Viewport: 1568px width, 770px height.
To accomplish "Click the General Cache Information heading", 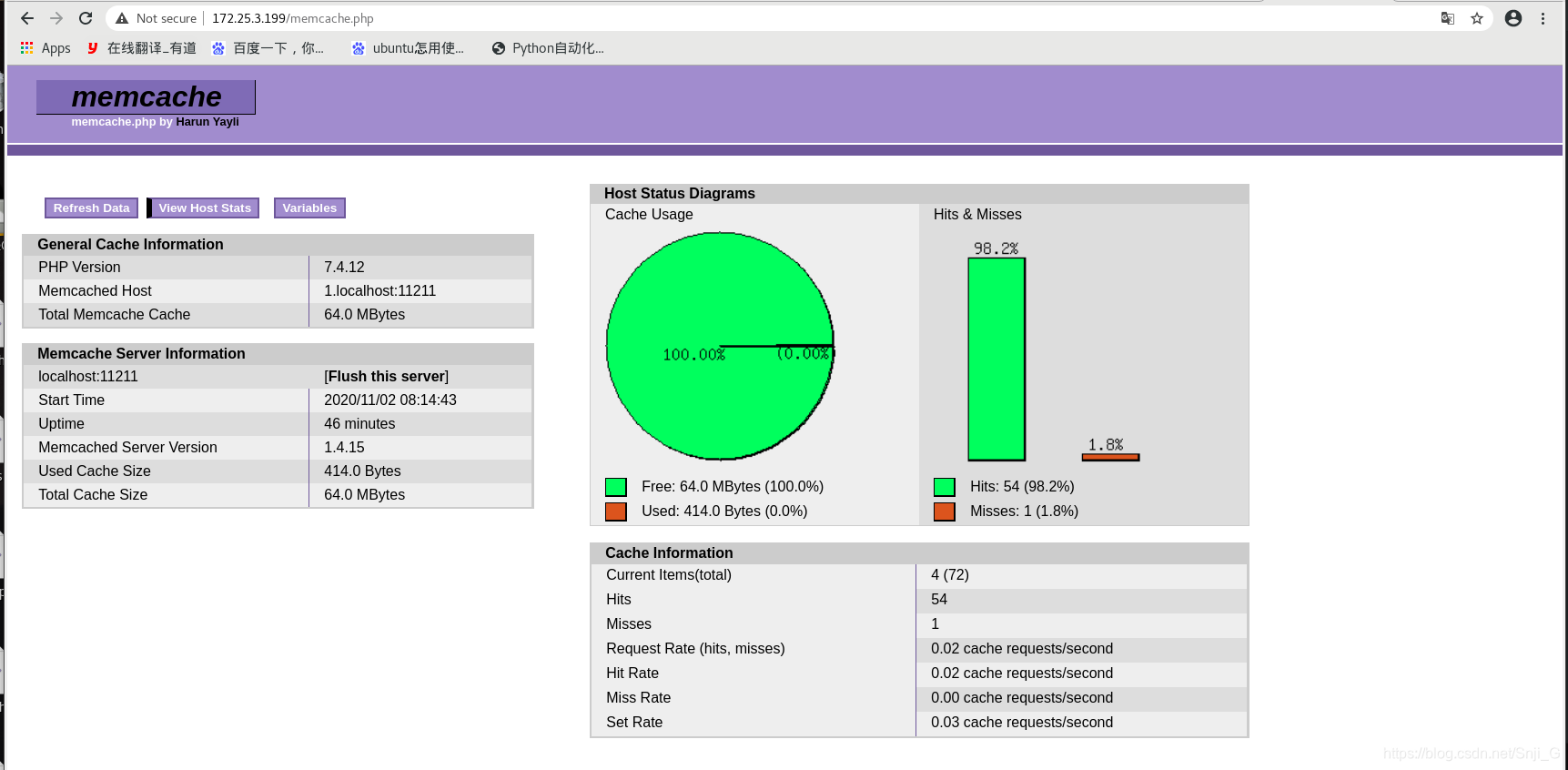I will click(130, 245).
